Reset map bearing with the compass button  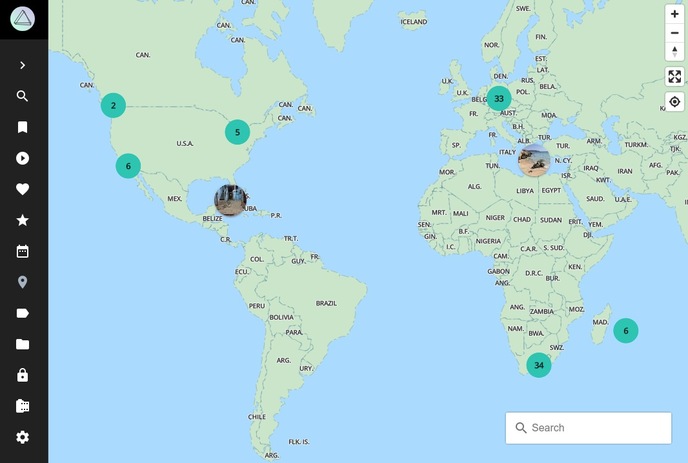coord(675,52)
